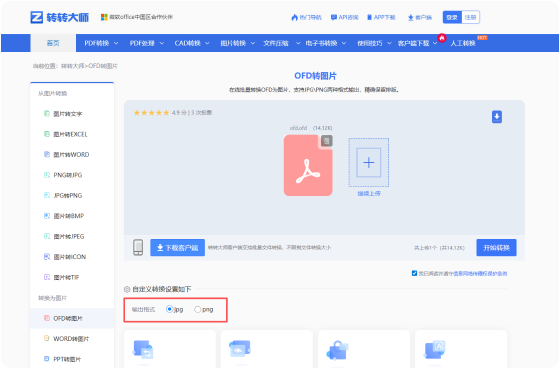Screen dimensions: 560x369
Task: Click the 图片转文字 sidebar icon
Action: pos(47,114)
